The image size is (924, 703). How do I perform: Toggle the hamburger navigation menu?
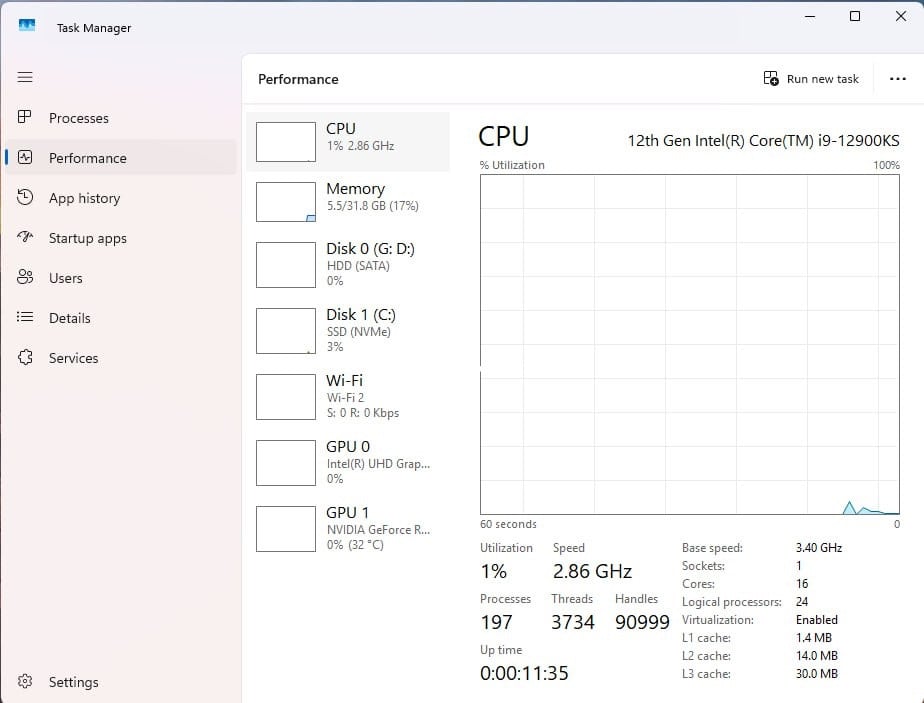pyautogui.click(x=25, y=77)
